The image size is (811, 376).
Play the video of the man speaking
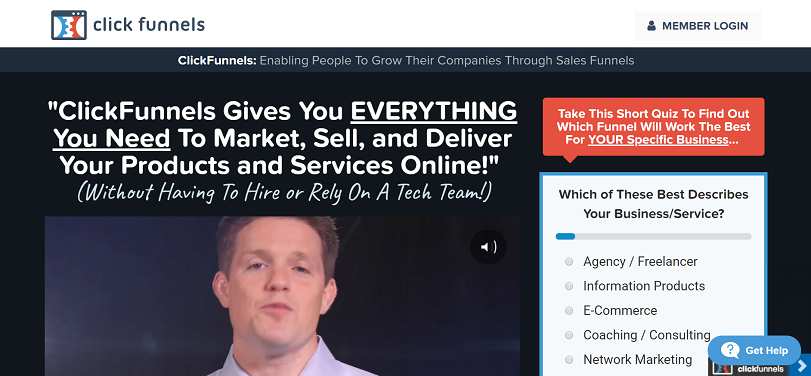[282, 296]
